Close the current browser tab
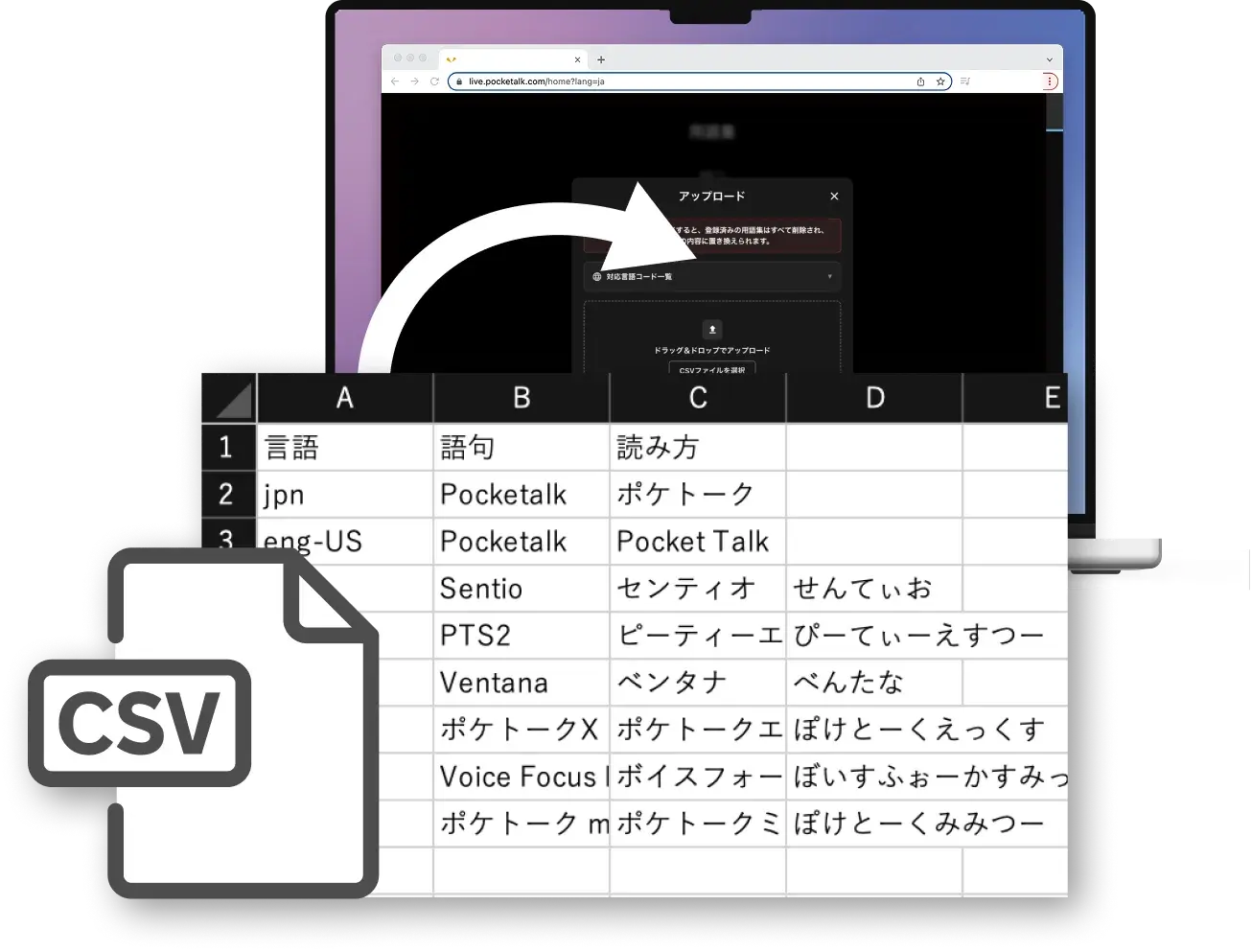Image resolution: width=1252 pixels, height=952 pixels. pos(577,59)
